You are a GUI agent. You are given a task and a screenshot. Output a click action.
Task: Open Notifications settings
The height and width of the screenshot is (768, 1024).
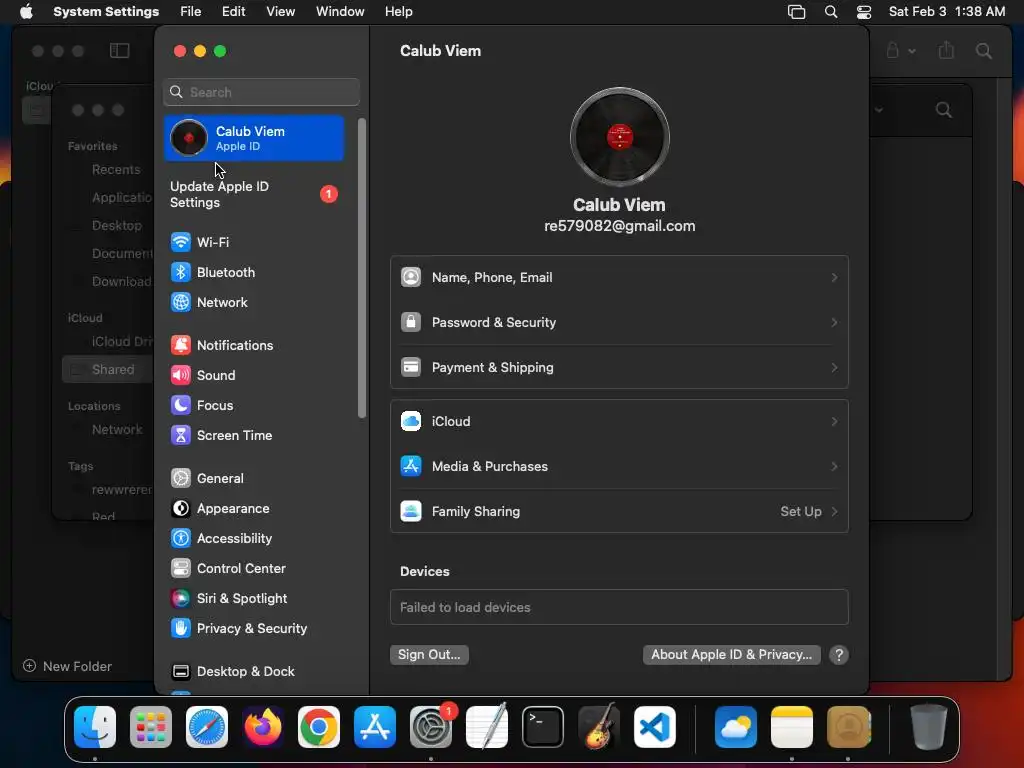click(x=253, y=345)
